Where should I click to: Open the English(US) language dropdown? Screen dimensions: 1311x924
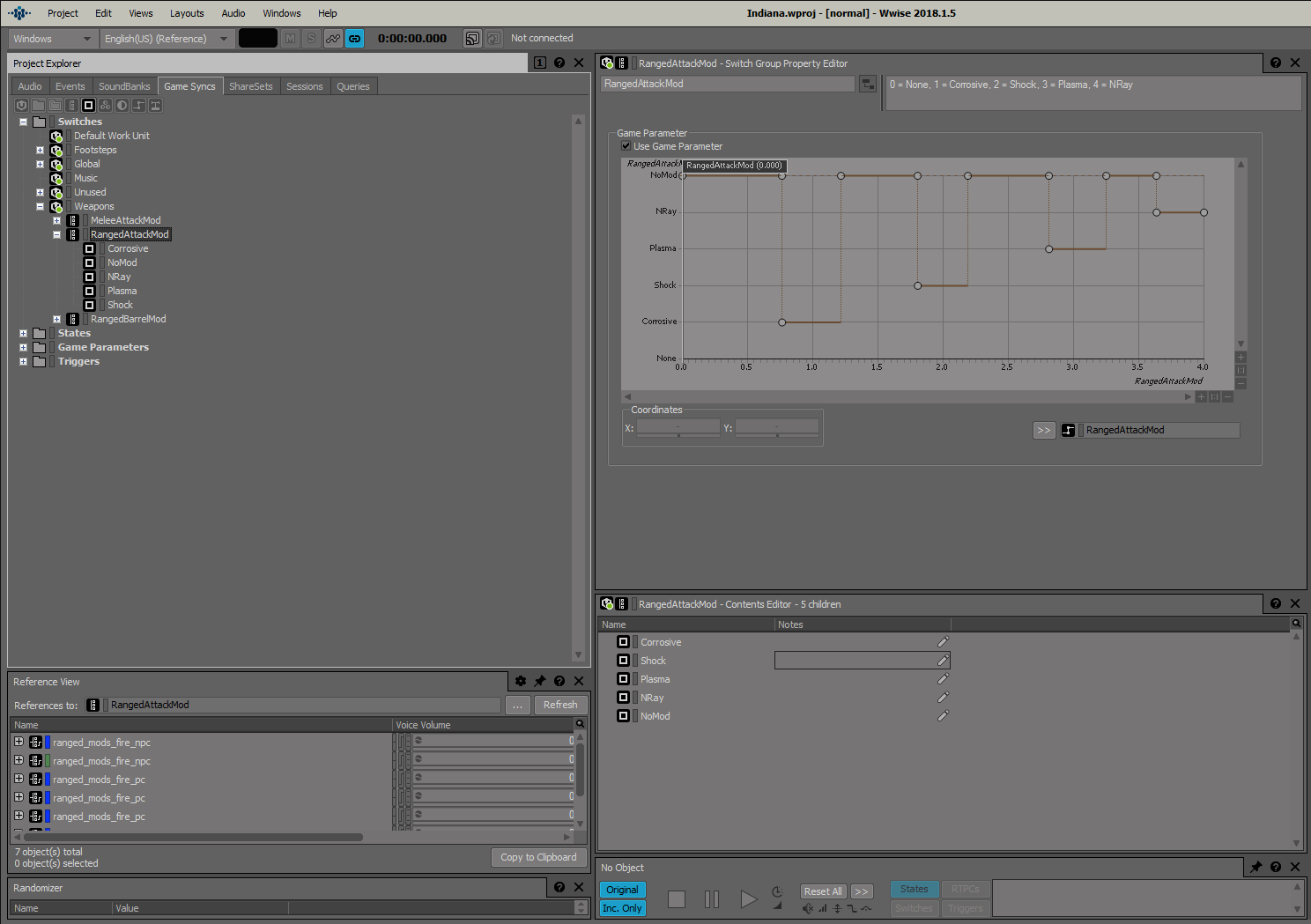166,39
